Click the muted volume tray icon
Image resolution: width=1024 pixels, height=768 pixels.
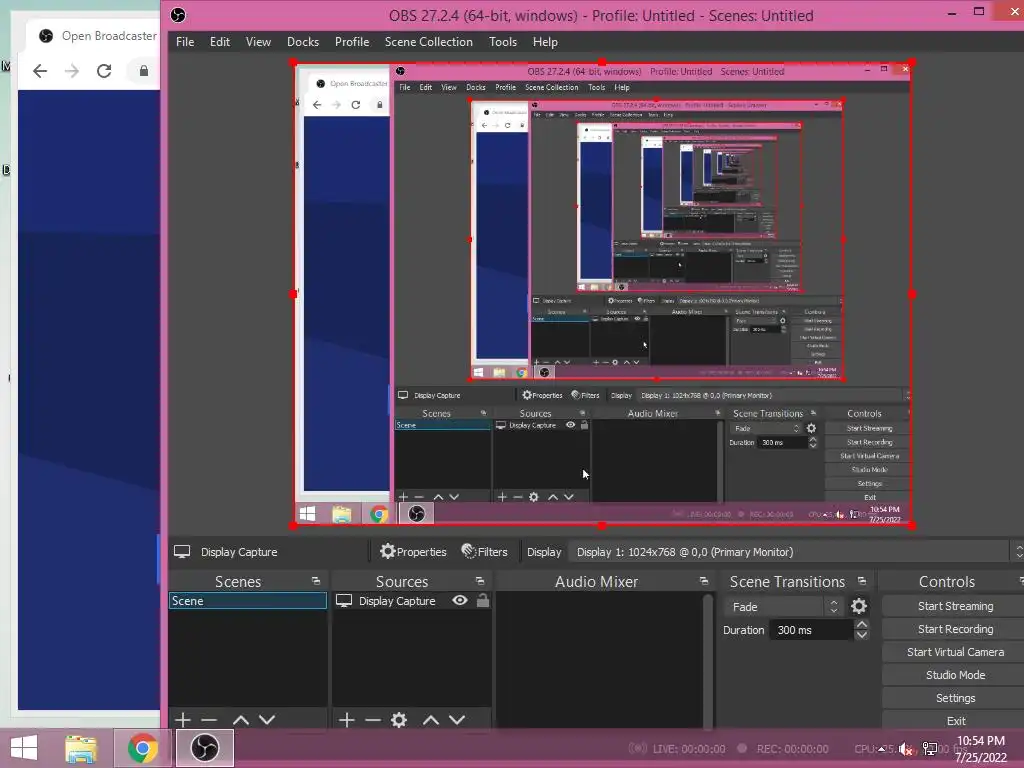pyautogui.click(x=906, y=749)
